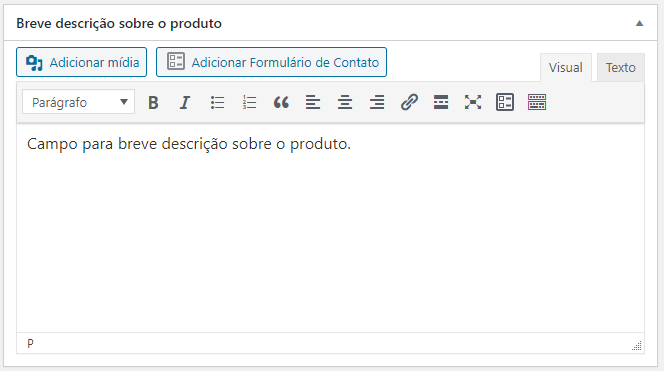Insert a numbered list
The width and height of the screenshot is (664, 371).
click(x=249, y=102)
